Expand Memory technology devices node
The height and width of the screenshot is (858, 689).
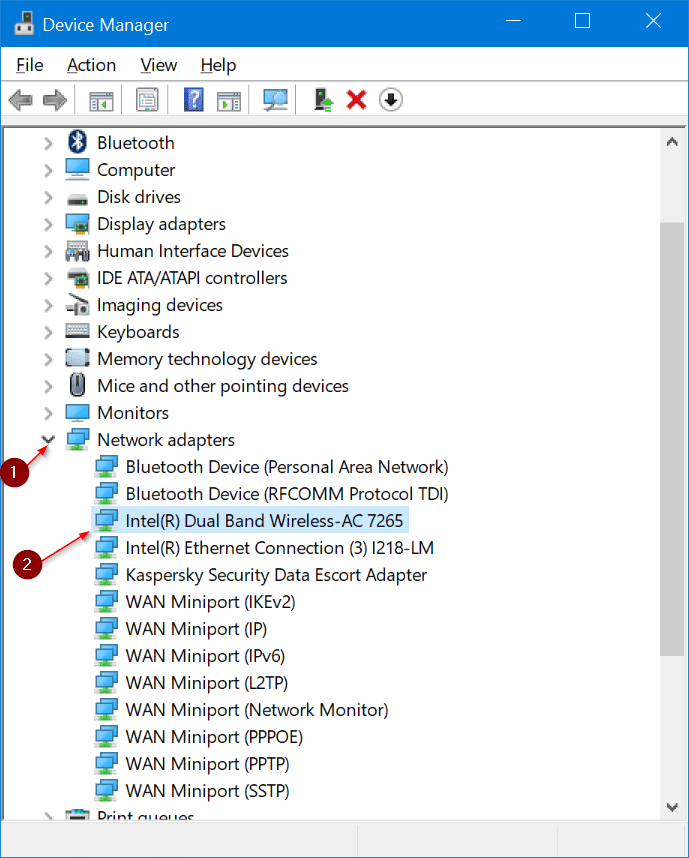coord(48,359)
